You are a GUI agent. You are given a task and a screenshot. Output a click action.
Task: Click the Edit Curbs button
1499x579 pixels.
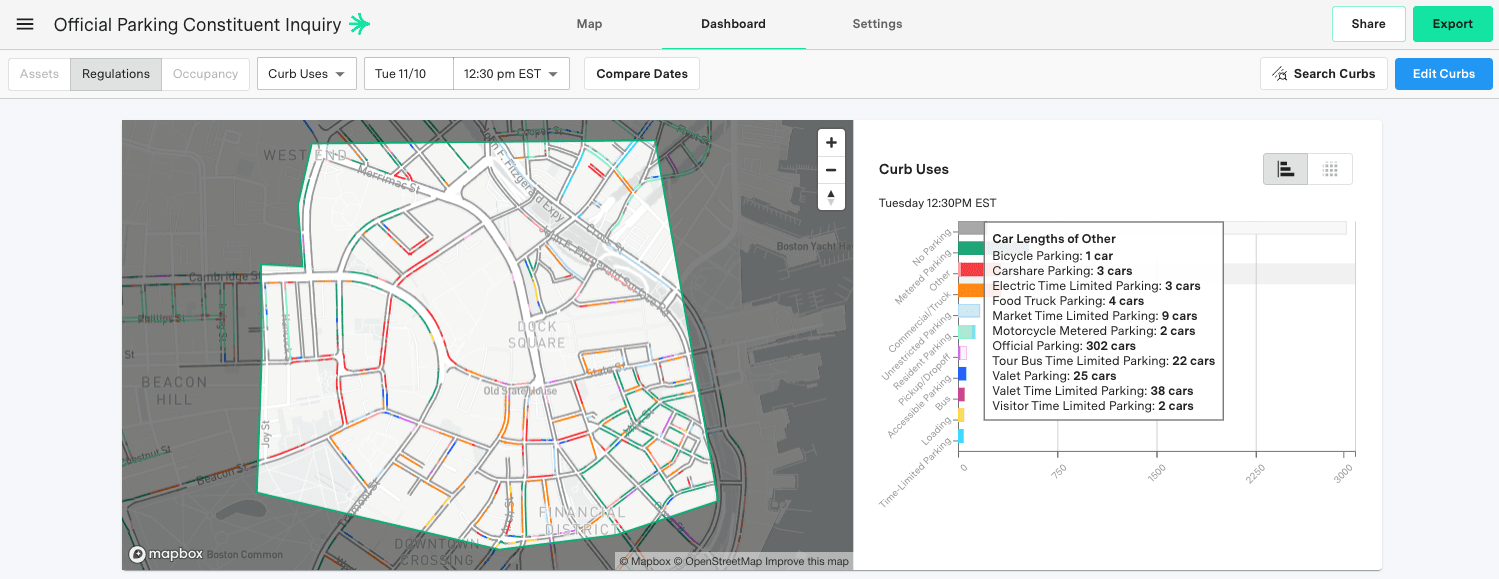(x=1443, y=74)
